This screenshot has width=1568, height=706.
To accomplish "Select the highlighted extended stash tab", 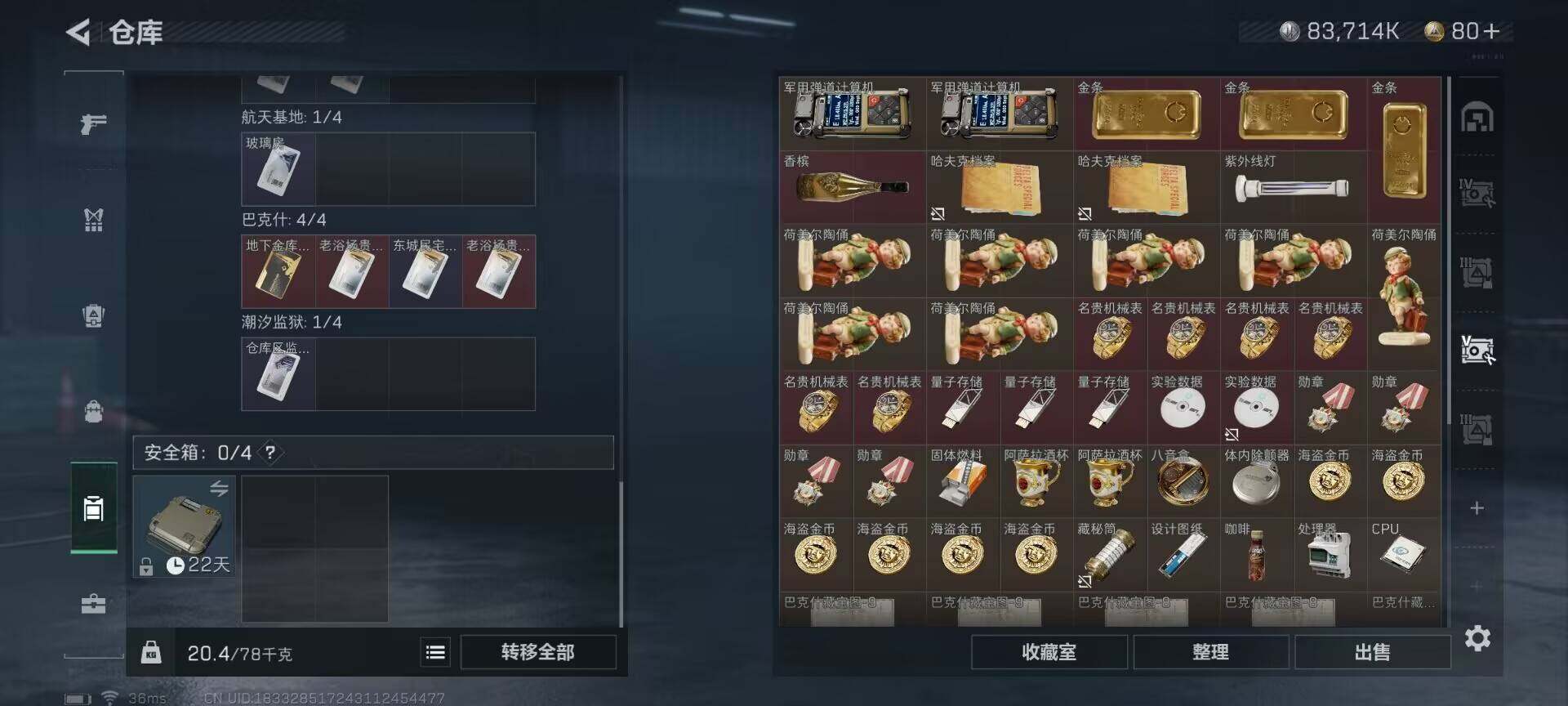I will pyautogui.click(x=1477, y=350).
